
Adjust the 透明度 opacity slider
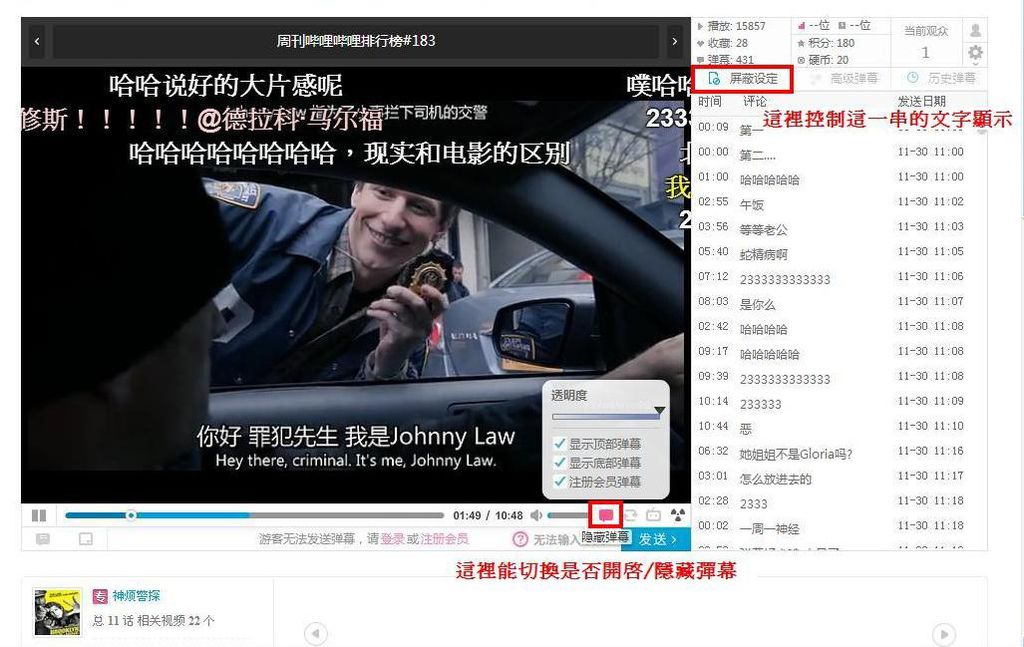coord(608,415)
